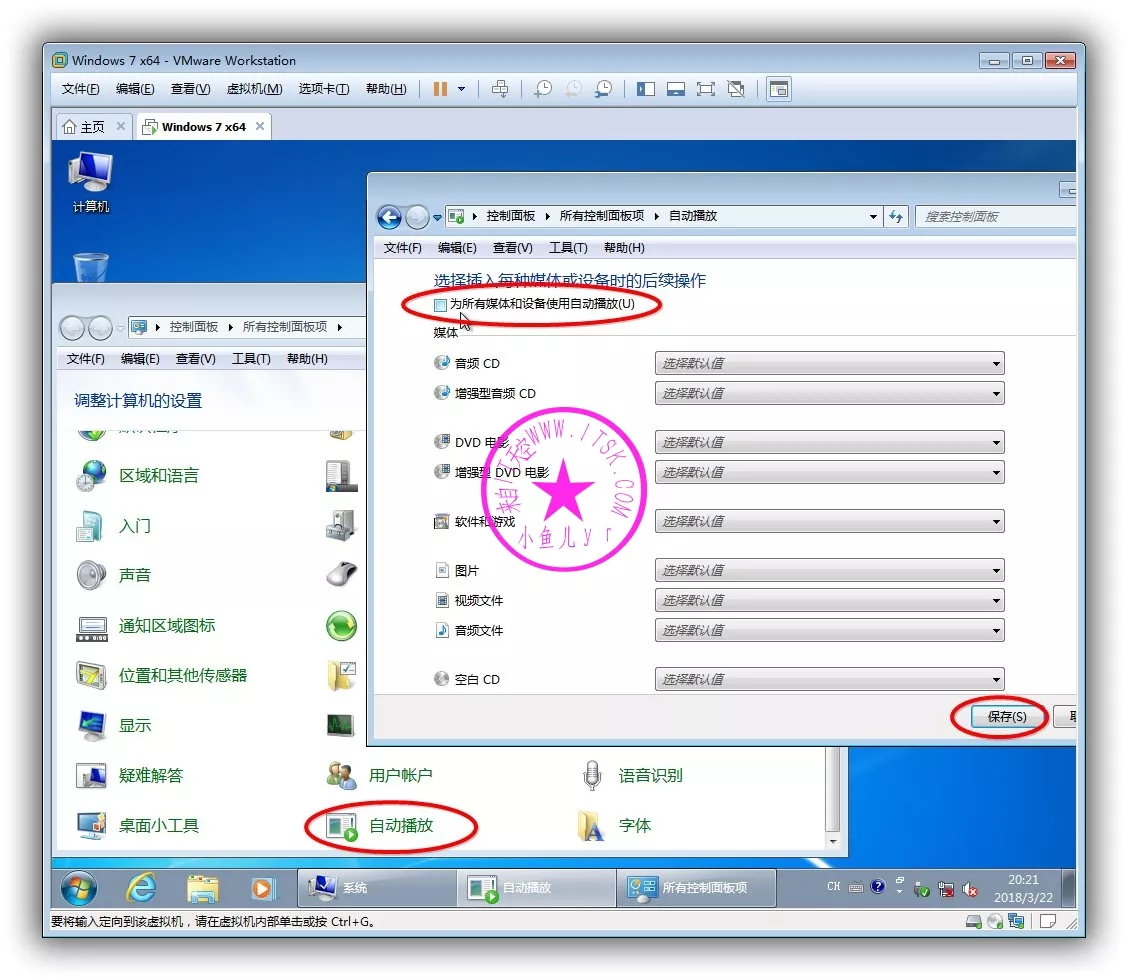Screen dimensions: 1128x980
Task: Enter full screen mode via toolbar icon
Action: (706, 89)
